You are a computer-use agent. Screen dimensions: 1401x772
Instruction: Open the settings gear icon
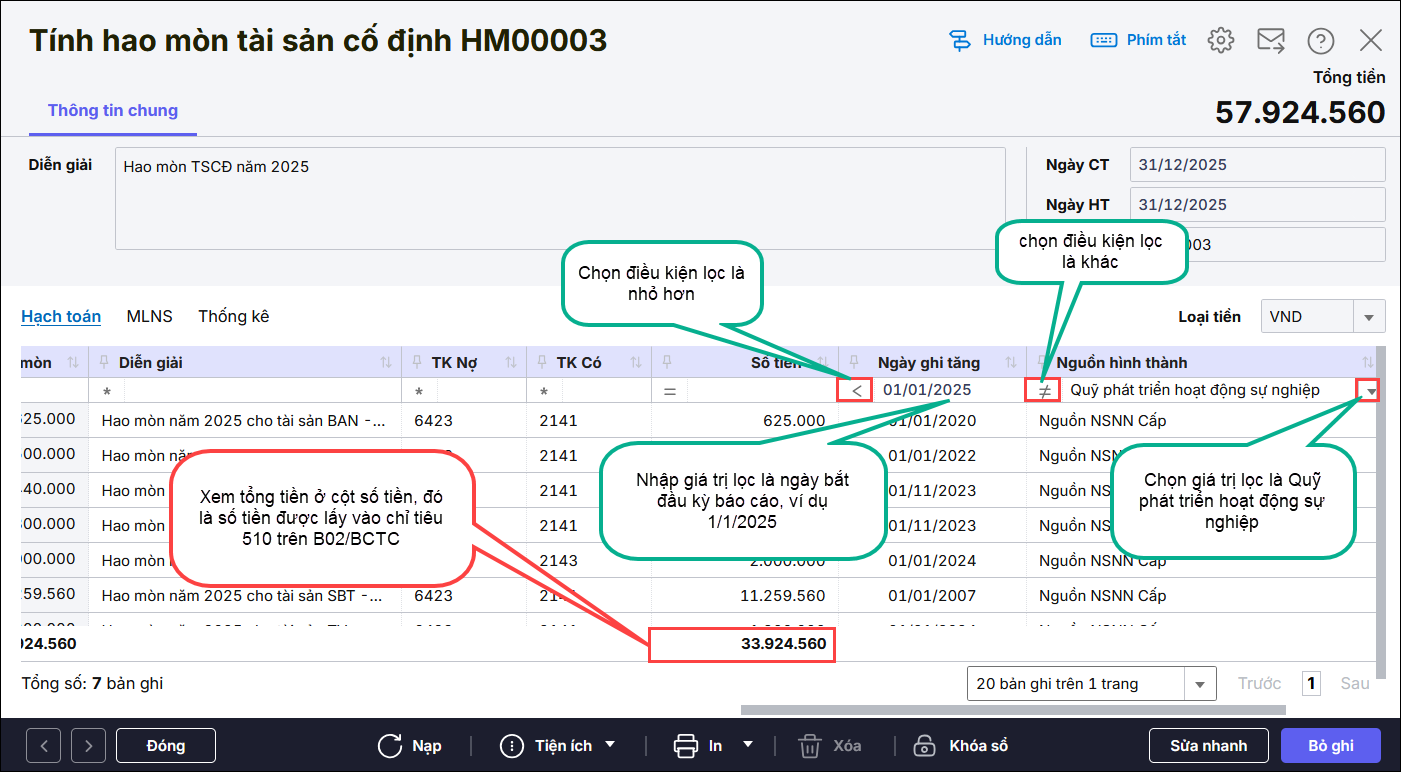point(1220,40)
